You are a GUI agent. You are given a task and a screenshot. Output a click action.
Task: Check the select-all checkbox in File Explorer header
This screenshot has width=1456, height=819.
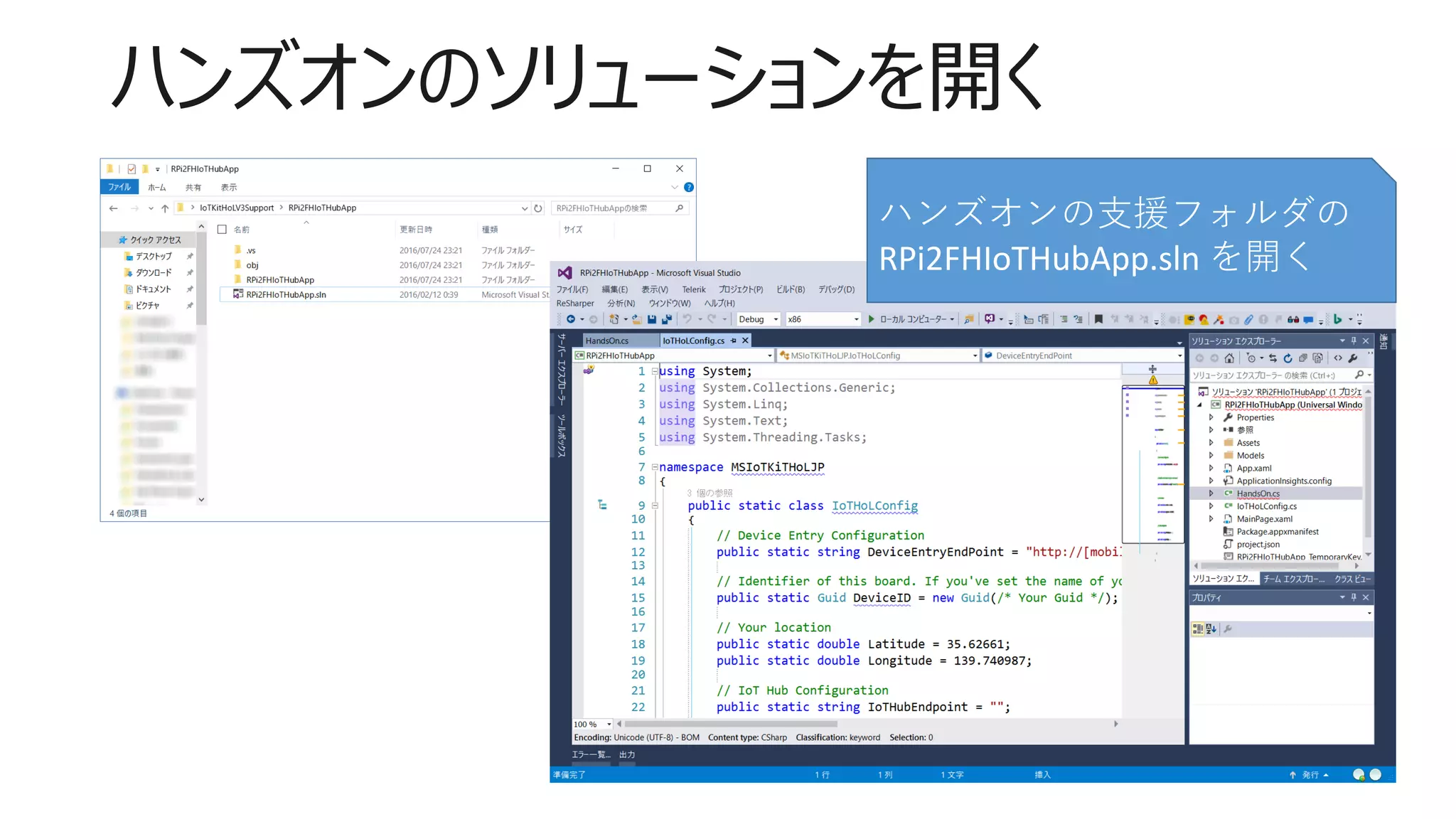[222, 230]
